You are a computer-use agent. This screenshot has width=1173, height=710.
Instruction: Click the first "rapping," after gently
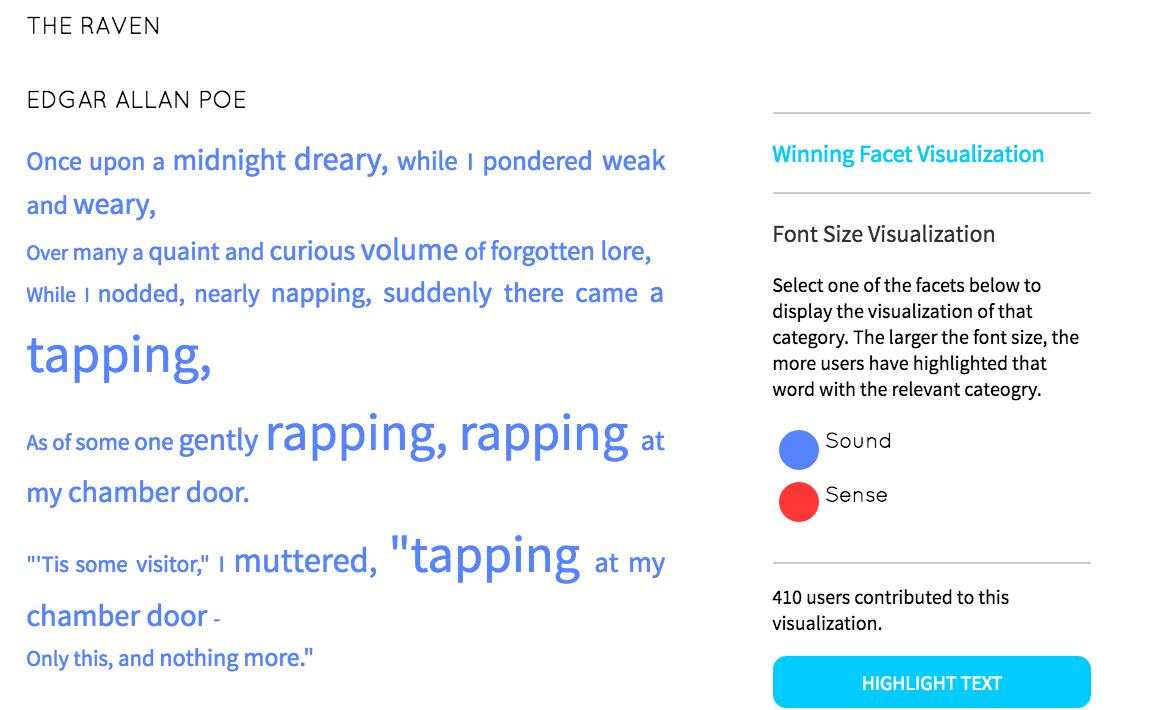click(357, 435)
